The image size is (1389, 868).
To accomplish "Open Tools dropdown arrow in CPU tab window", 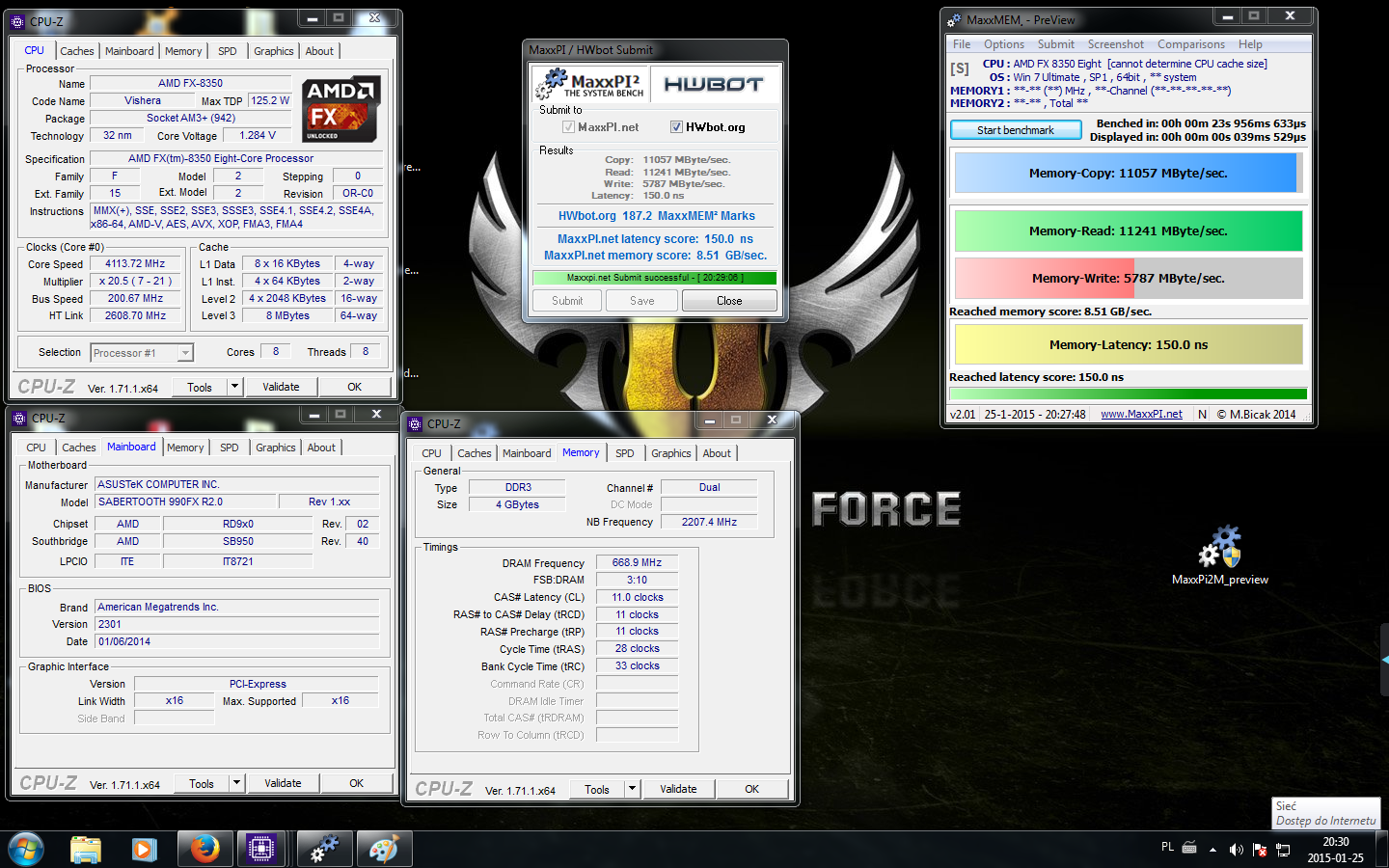I will (x=234, y=387).
